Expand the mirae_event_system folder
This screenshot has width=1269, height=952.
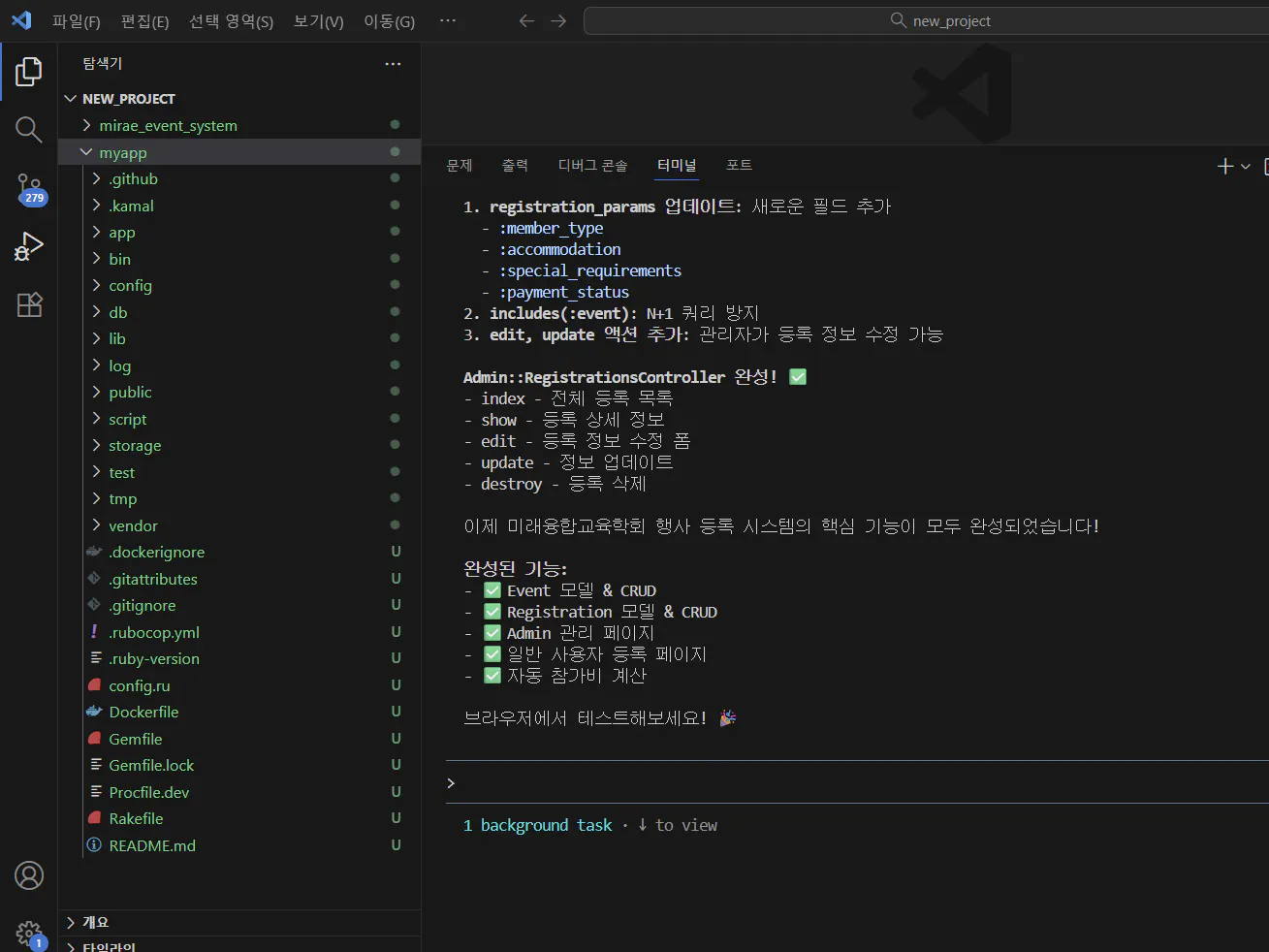point(168,125)
